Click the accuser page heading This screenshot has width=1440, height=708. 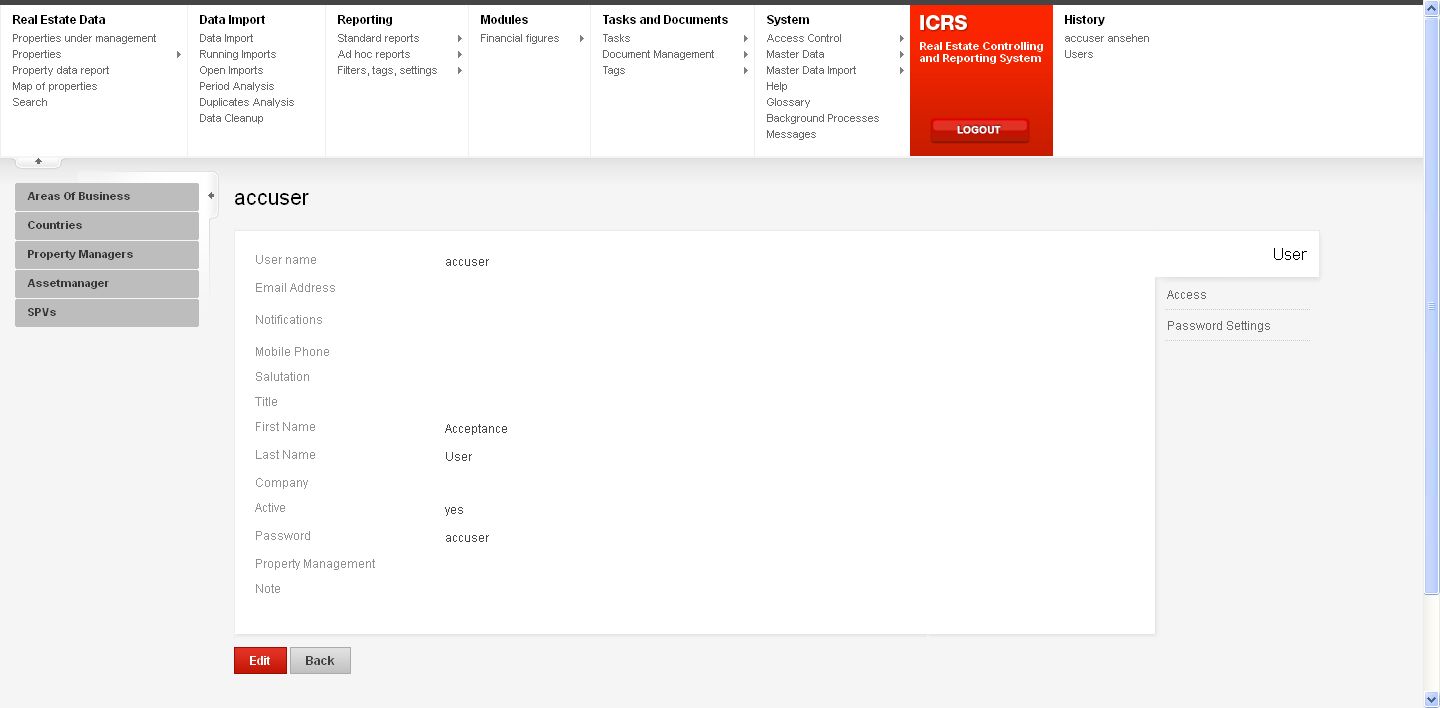coord(271,198)
